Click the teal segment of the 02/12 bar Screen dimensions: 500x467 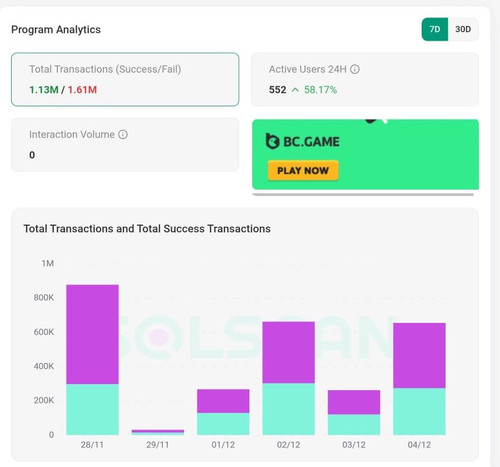(289, 409)
